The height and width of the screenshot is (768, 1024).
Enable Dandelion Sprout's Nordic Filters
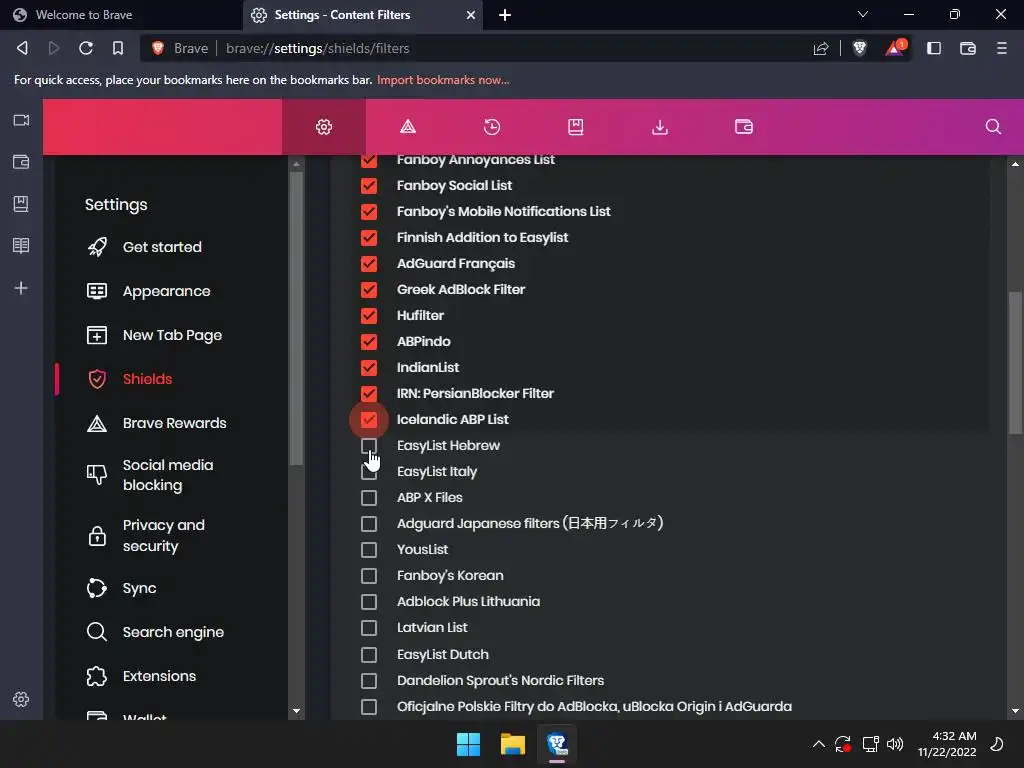369,680
